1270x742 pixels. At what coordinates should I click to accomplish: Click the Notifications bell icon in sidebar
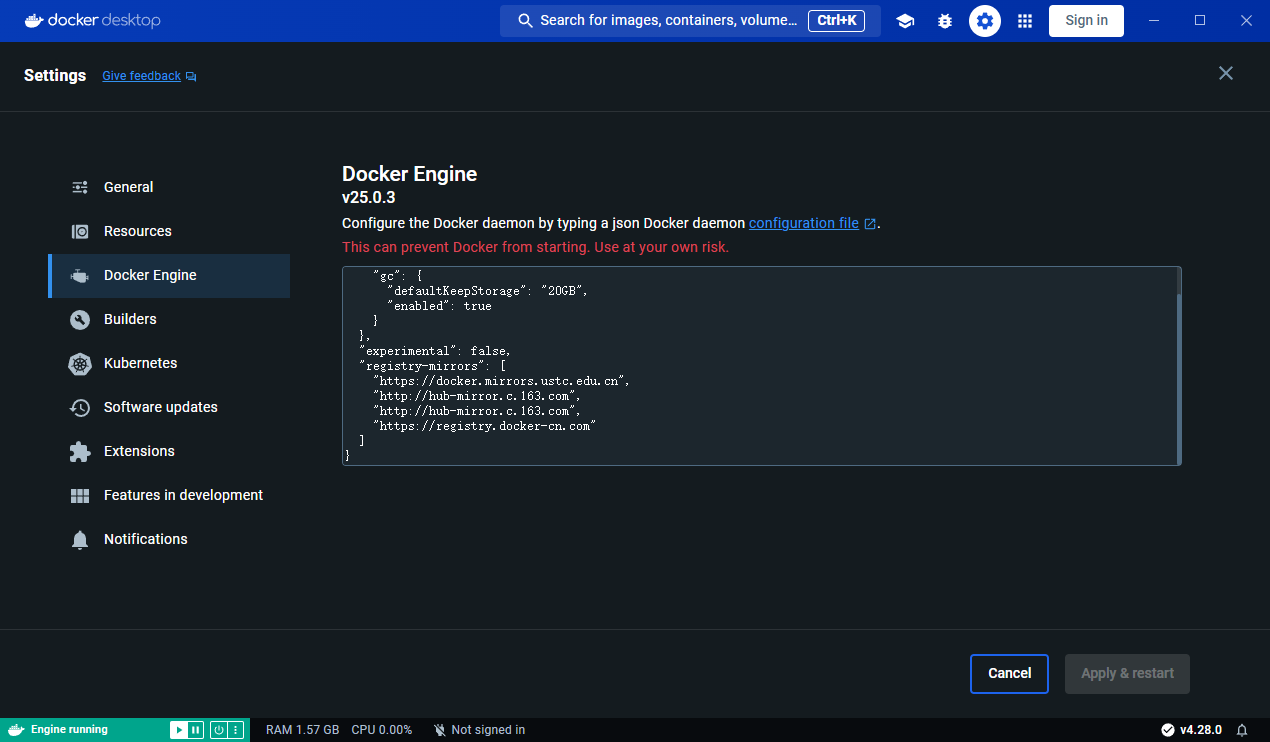tap(80, 539)
